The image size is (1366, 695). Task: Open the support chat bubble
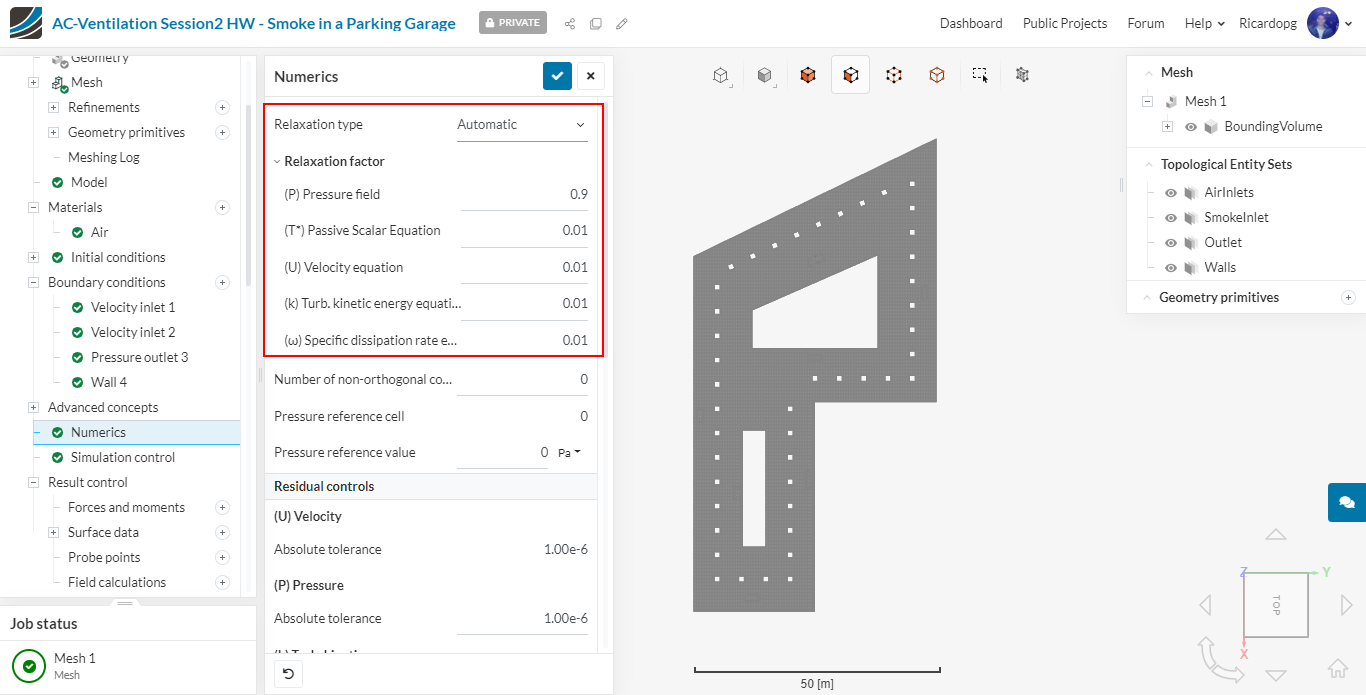1346,502
